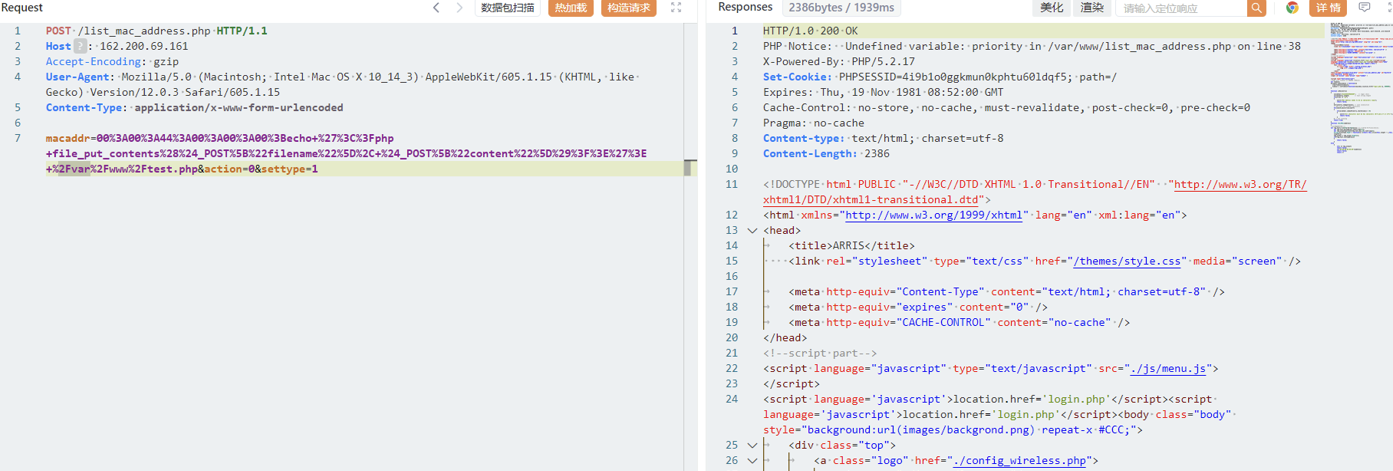Select the 美化 beautify option

click(1052, 8)
